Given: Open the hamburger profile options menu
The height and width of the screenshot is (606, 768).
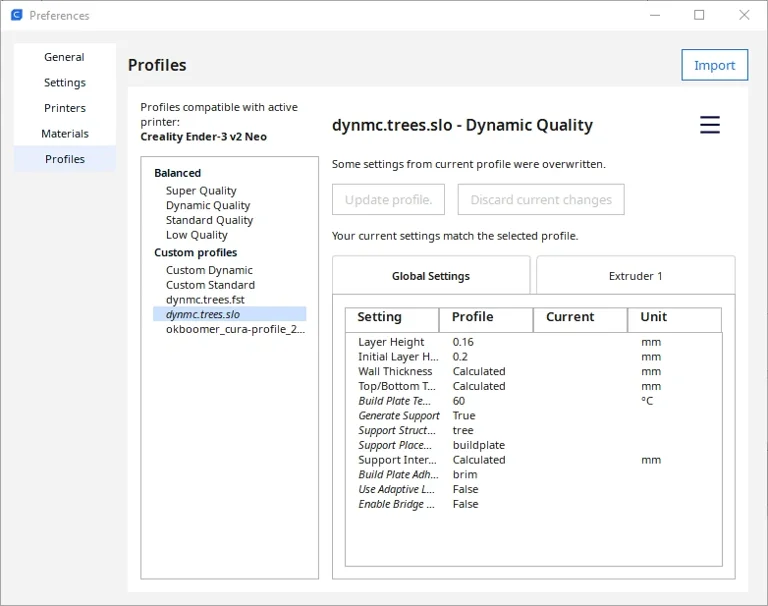Looking at the screenshot, I should coord(709,125).
